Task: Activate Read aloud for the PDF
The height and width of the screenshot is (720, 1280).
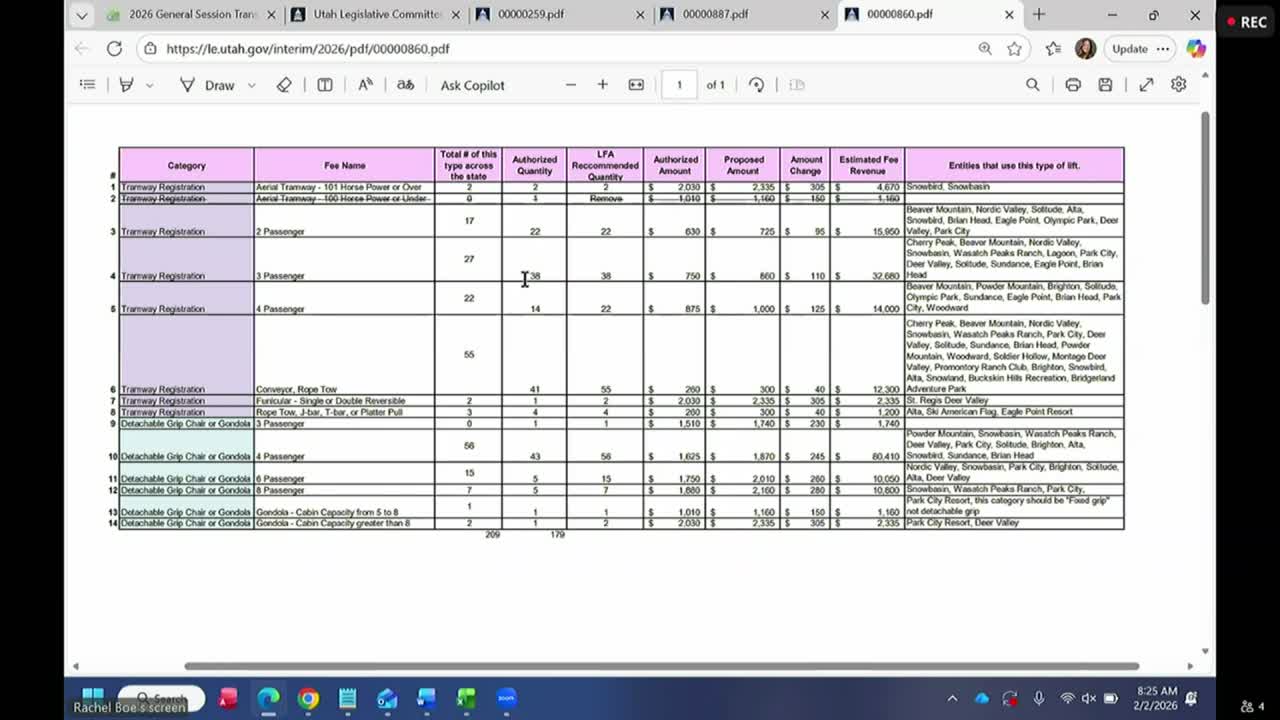Action: (x=364, y=85)
